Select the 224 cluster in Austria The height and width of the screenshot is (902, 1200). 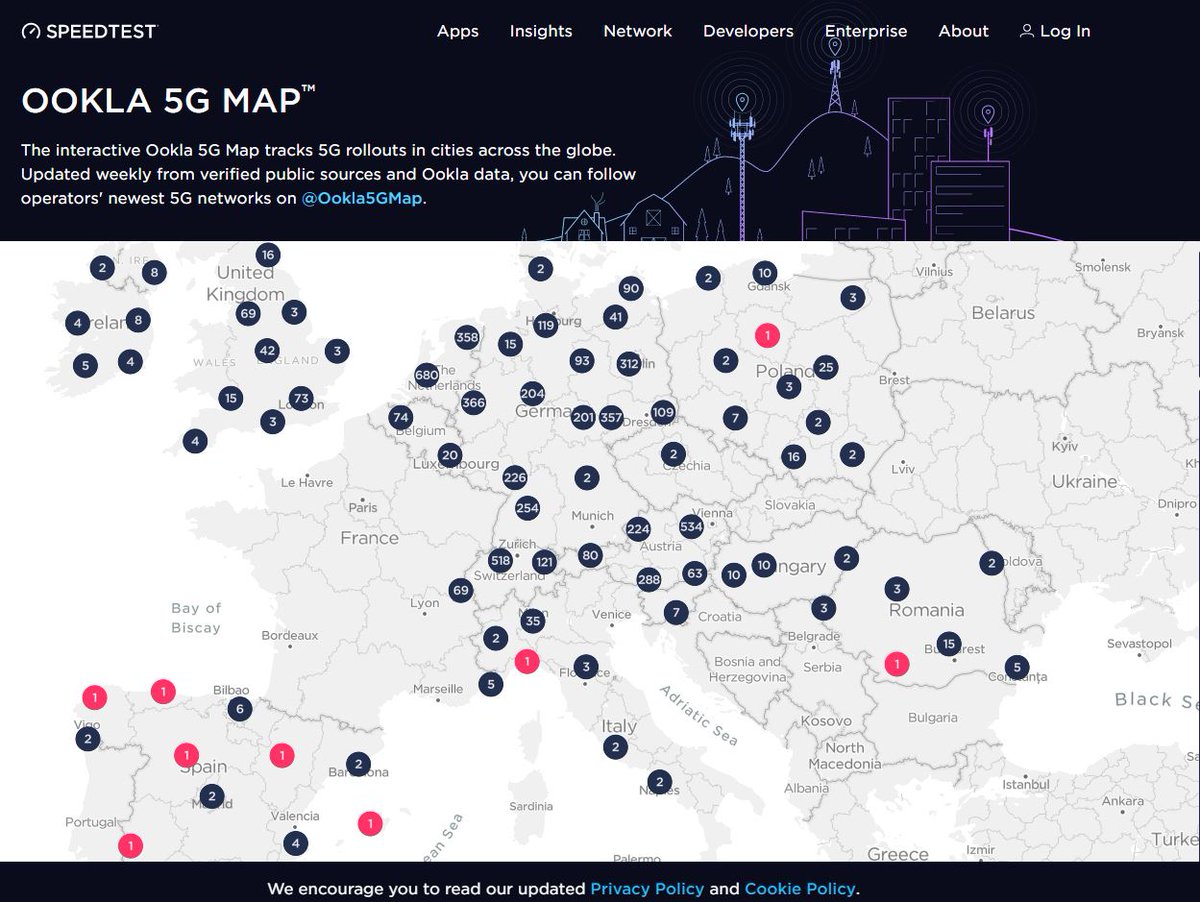point(638,529)
